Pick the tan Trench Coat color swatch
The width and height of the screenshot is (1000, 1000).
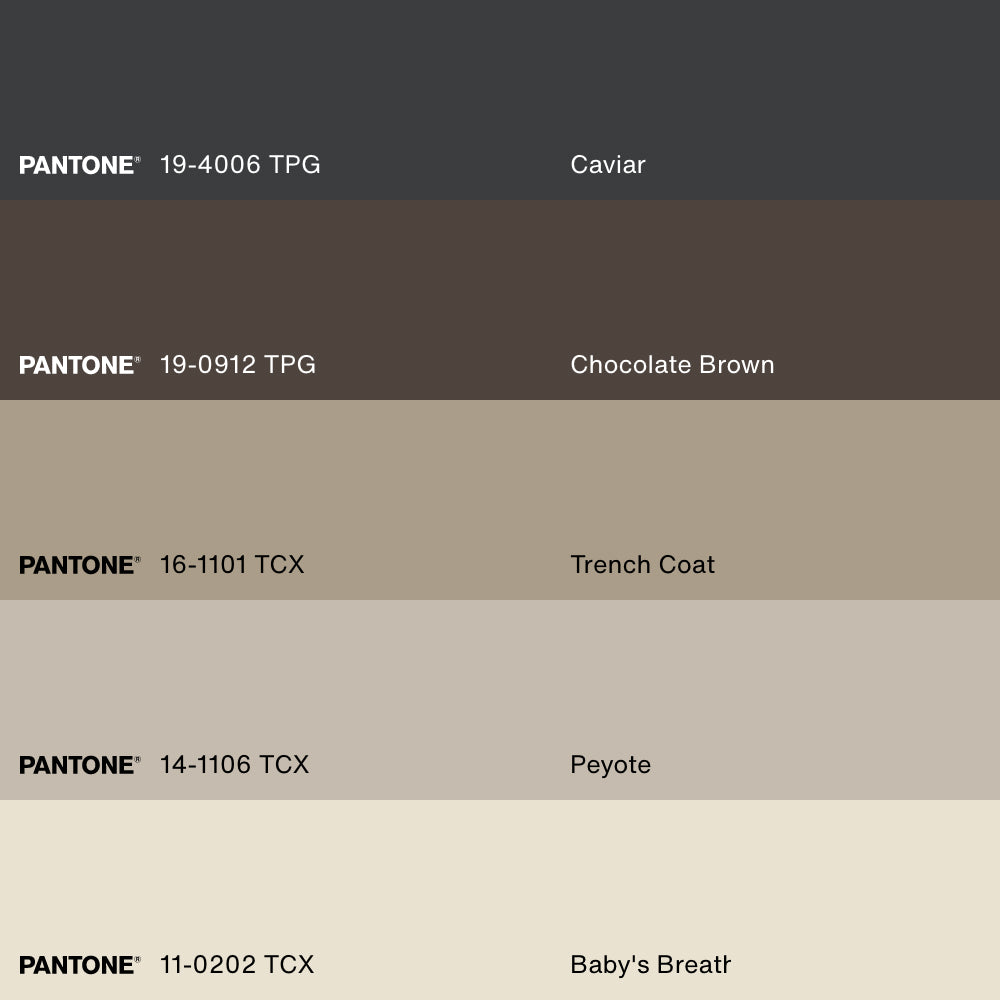(x=500, y=480)
